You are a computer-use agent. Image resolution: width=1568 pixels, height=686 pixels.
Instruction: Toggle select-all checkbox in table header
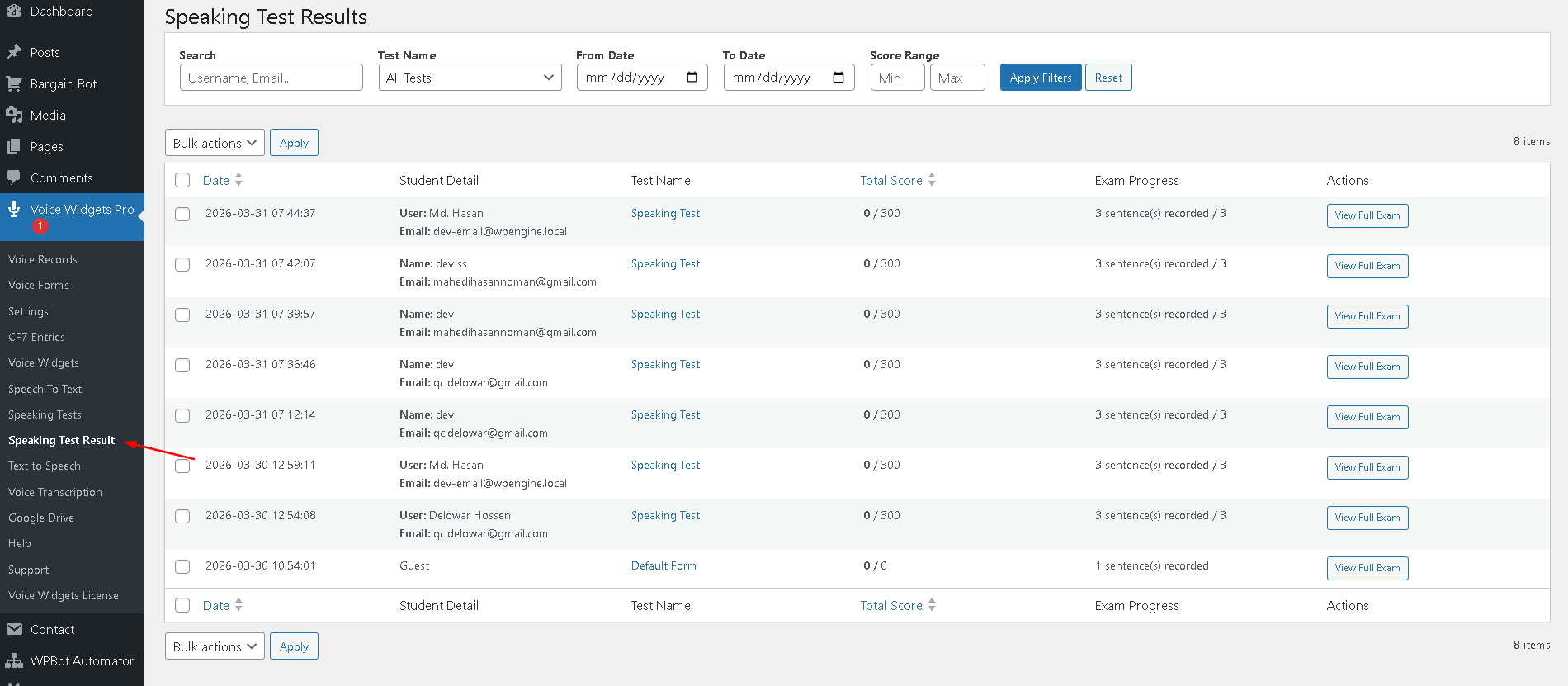182,180
